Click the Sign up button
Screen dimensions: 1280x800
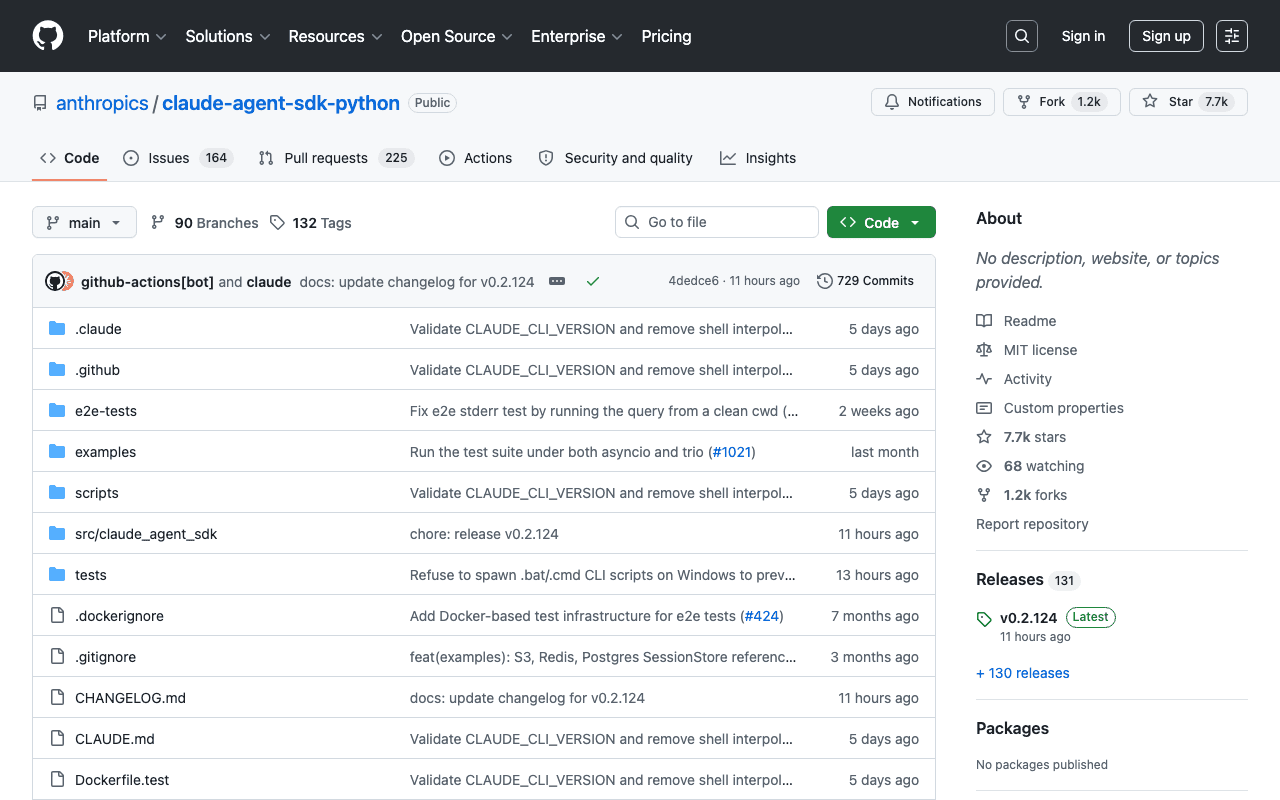pos(1166,36)
